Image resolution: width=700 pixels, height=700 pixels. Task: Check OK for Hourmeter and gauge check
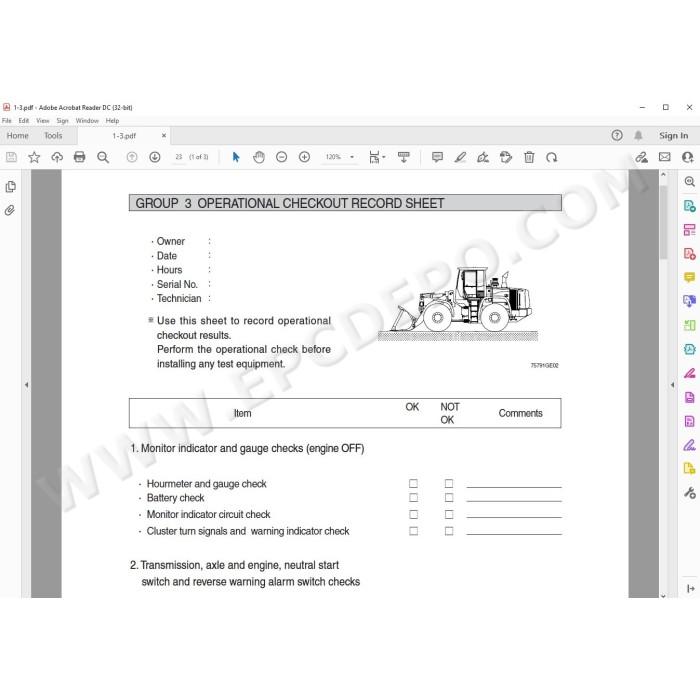click(413, 483)
